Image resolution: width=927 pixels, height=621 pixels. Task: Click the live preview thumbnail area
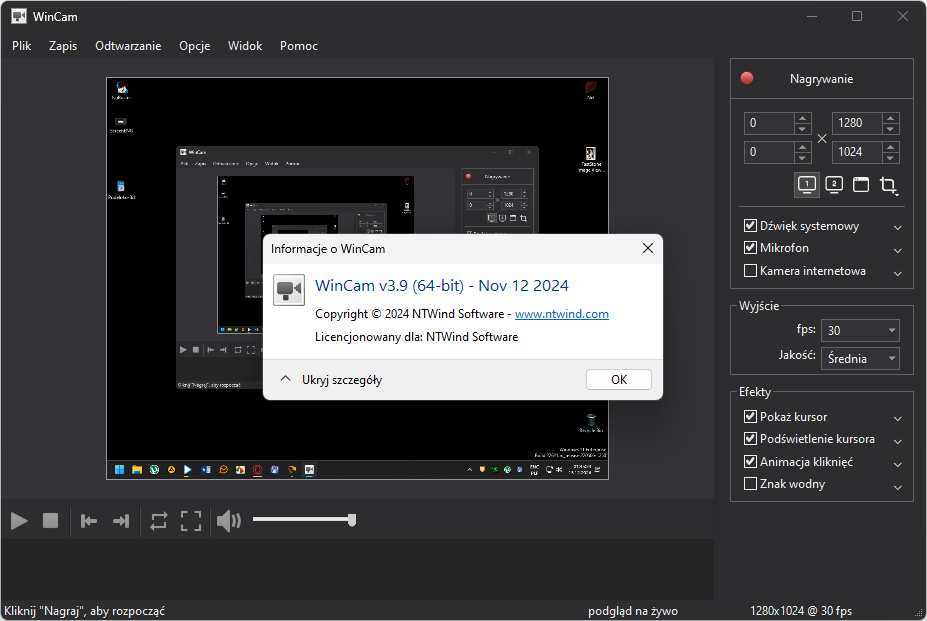[357, 278]
